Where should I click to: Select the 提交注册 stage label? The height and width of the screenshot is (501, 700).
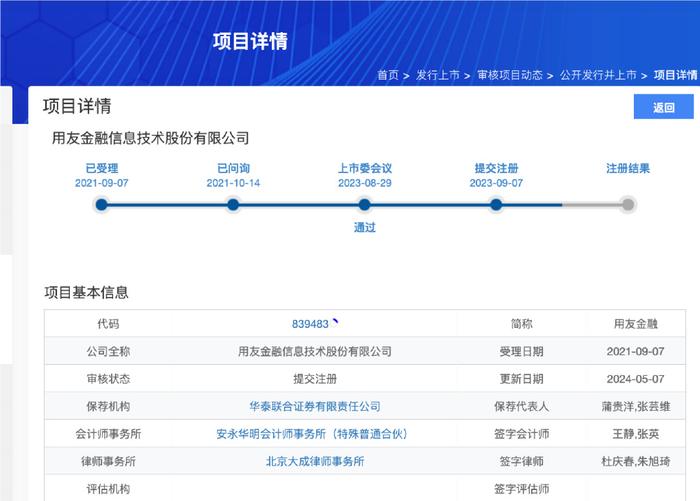[x=496, y=168]
